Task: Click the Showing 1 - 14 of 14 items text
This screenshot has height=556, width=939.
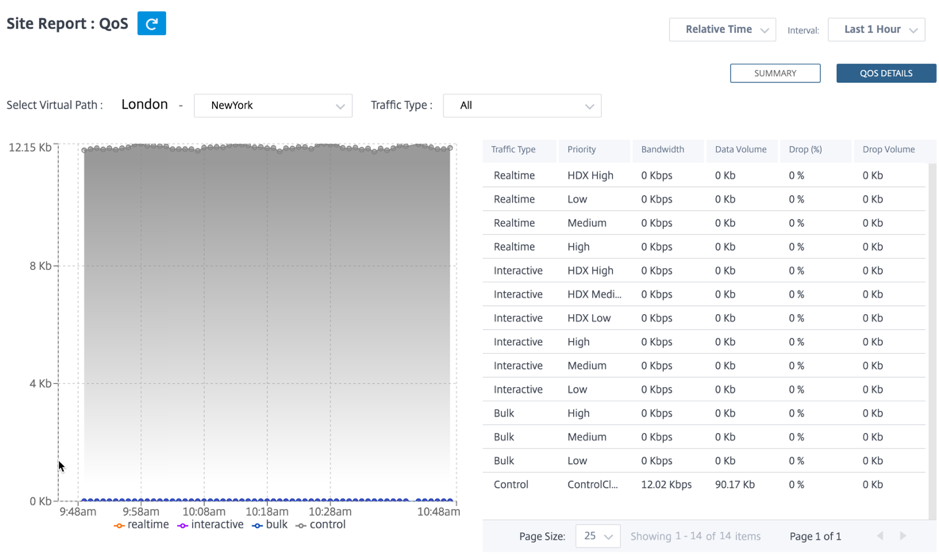Action: tap(695, 536)
